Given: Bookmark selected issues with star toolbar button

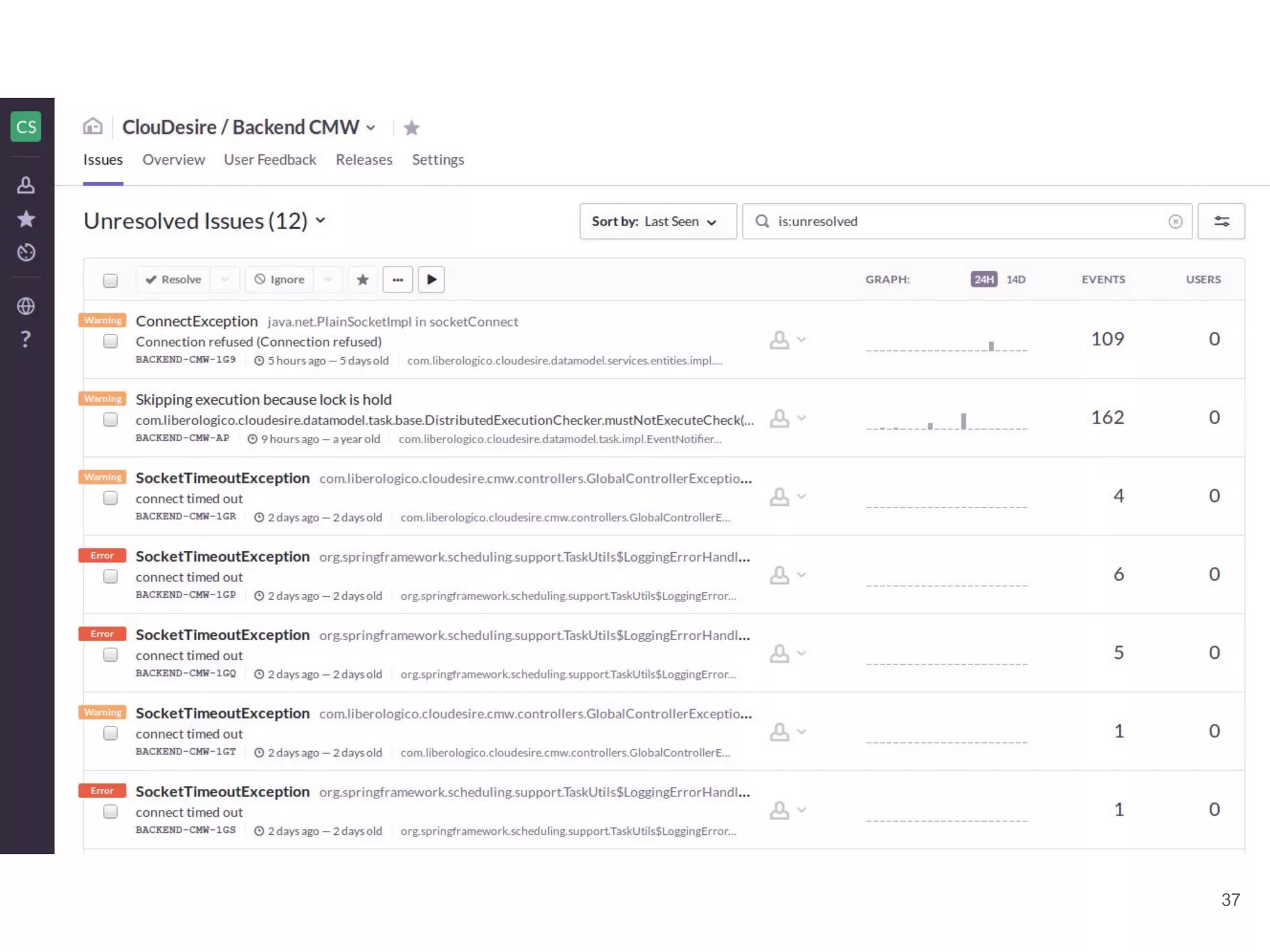Looking at the screenshot, I should pyautogui.click(x=363, y=280).
